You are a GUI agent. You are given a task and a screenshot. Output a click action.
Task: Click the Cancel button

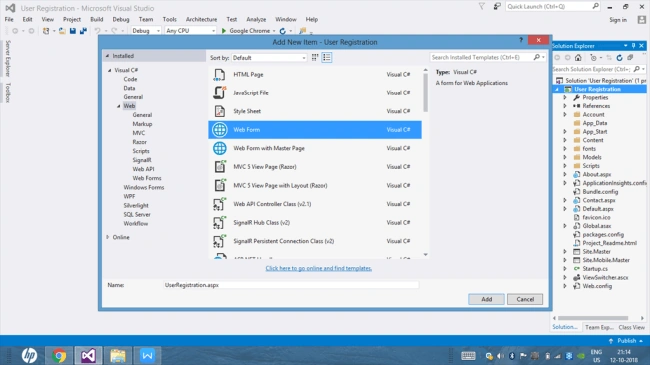525,299
